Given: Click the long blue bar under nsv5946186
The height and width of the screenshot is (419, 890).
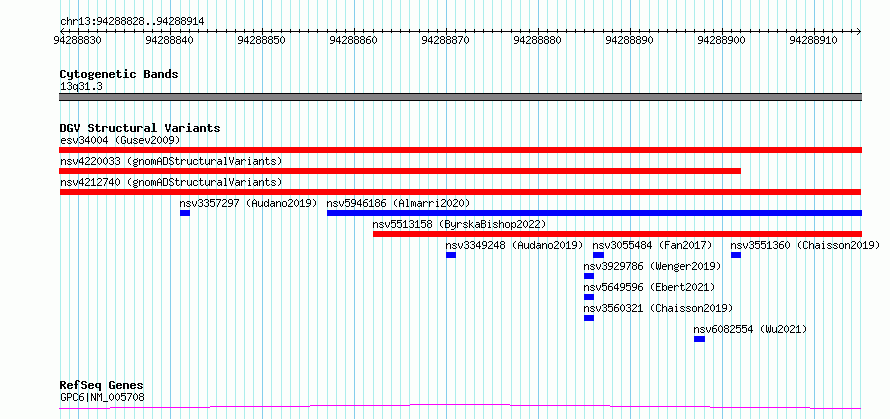Looking at the screenshot, I should (x=594, y=213).
